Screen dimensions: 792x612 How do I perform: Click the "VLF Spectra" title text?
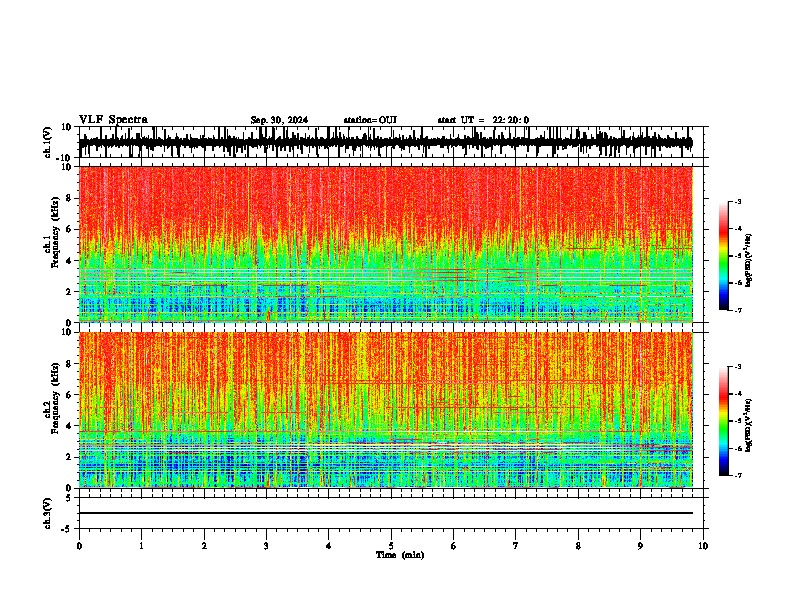pos(113,120)
